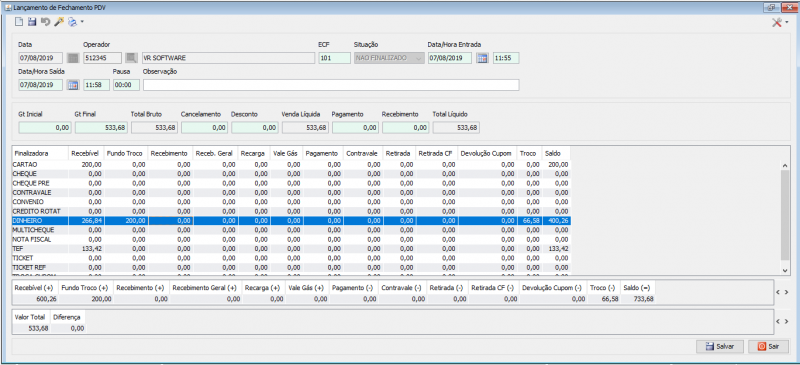Click the 400,26 Saldo cell
The image size is (800, 365).
tap(556, 221)
